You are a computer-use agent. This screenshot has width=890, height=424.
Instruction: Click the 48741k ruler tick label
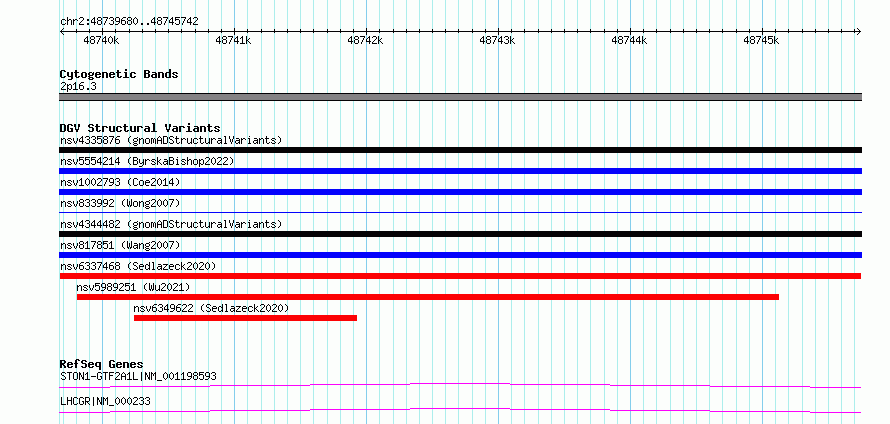tap(233, 41)
